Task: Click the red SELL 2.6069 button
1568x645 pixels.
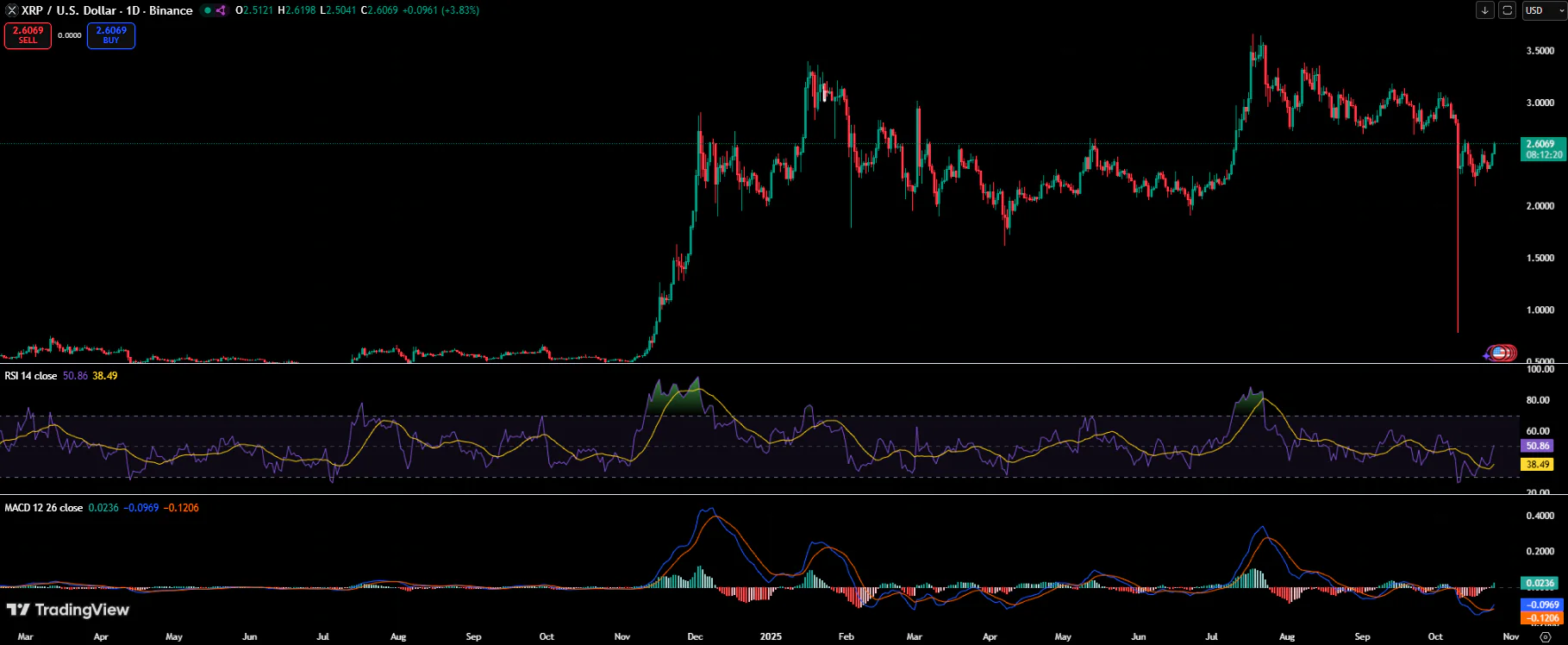Action: pyautogui.click(x=28, y=35)
